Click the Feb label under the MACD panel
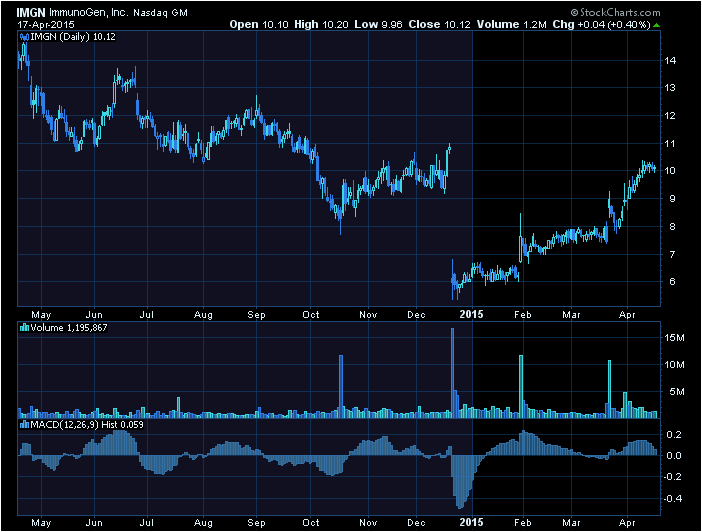Image resolution: width=702 pixels, height=532 pixels. [523, 523]
